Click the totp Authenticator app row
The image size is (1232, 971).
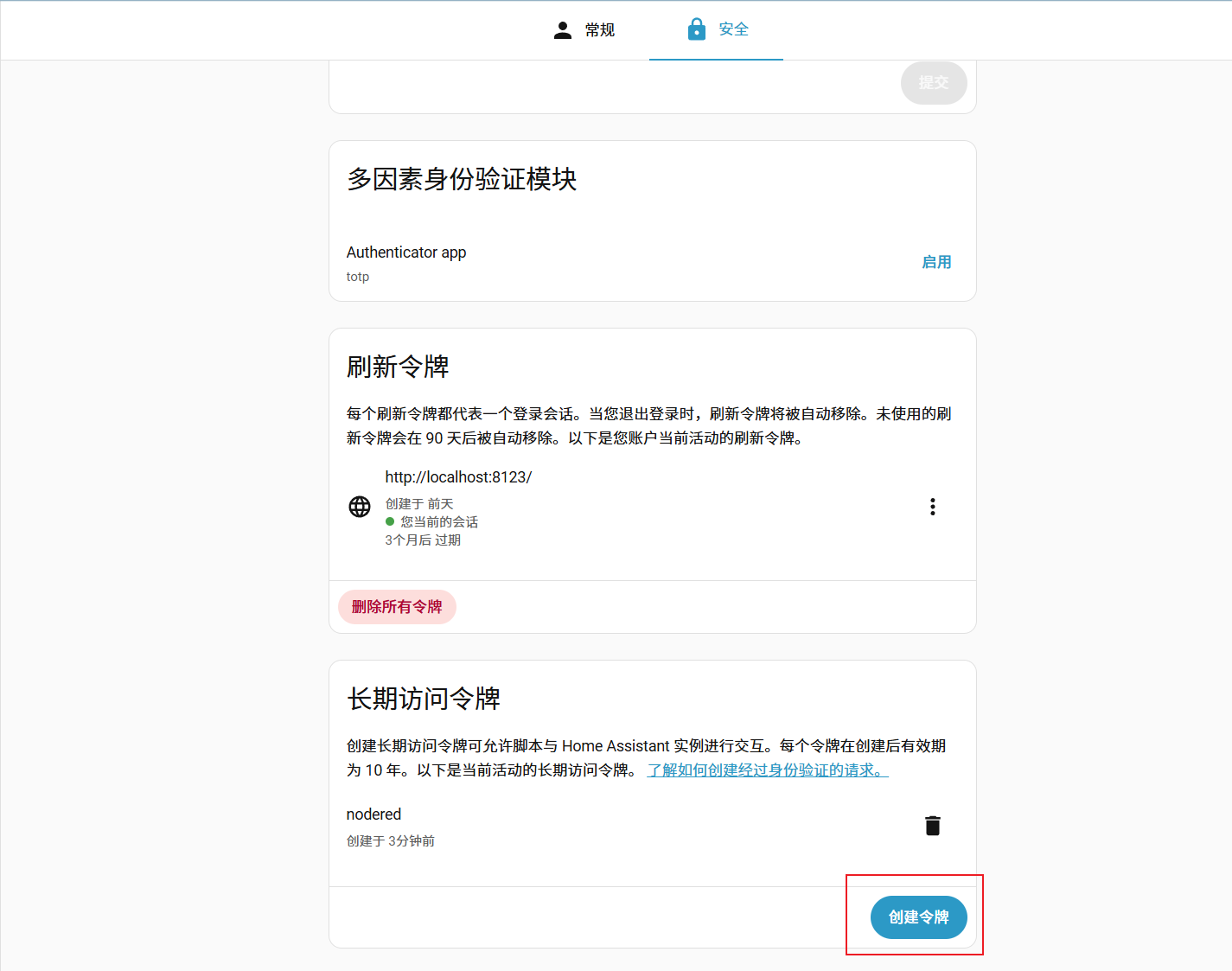406,261
